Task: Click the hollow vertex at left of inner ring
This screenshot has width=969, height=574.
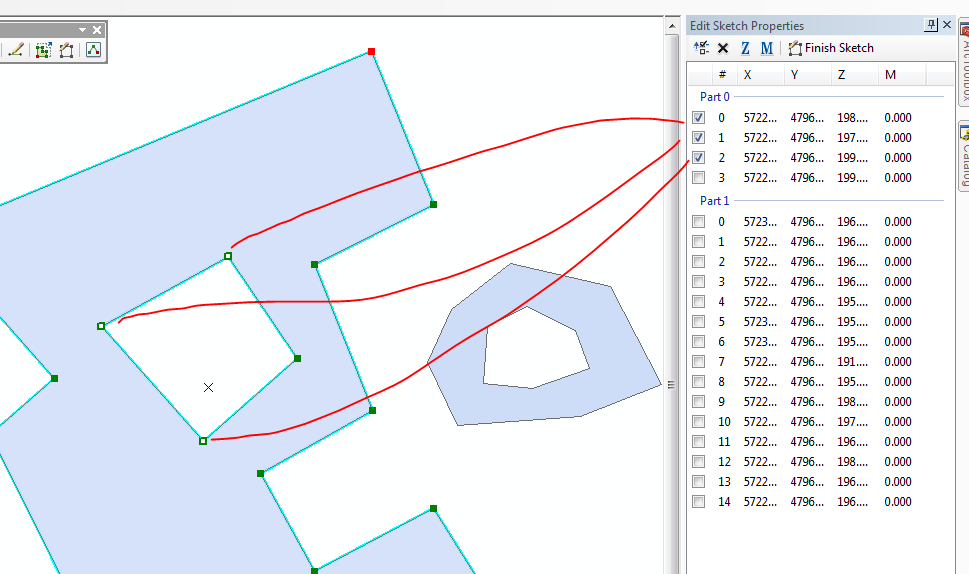Action: click(101, 326)
